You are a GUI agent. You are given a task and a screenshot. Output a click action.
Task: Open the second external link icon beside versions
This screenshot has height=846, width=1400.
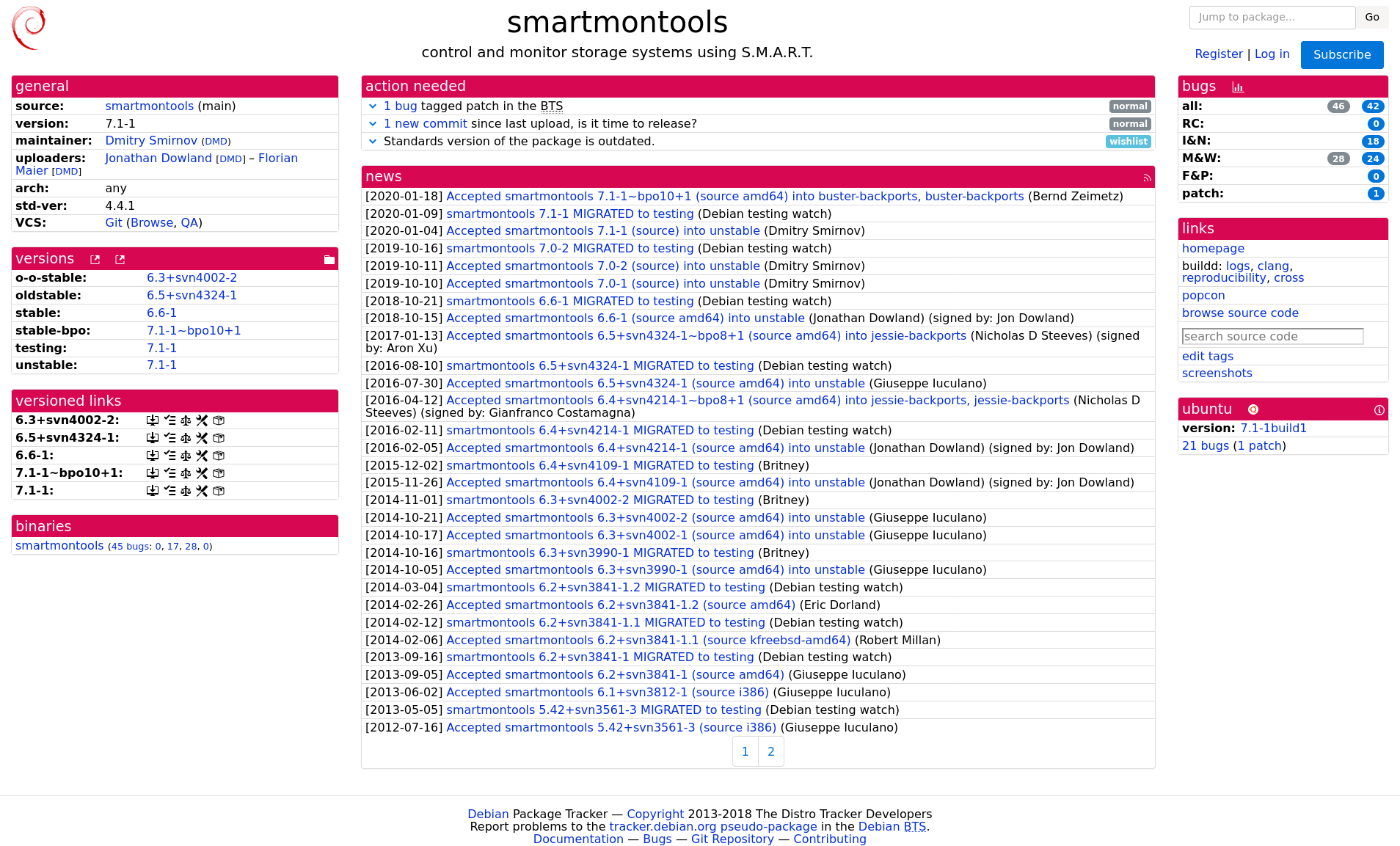pyautogui.click(x=120, y=260)
